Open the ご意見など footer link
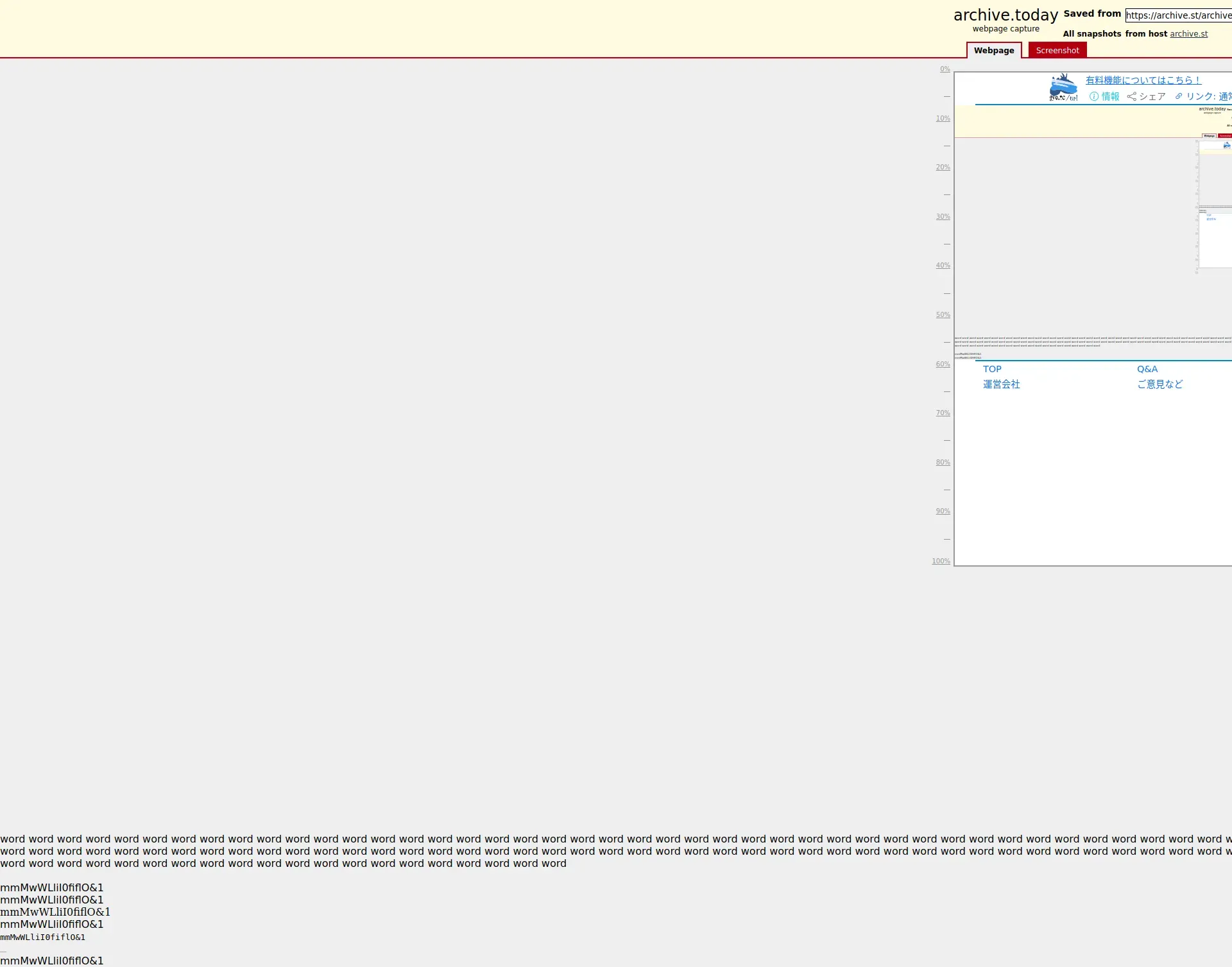Screen dimensions: 1232x967 (1159, 384)
